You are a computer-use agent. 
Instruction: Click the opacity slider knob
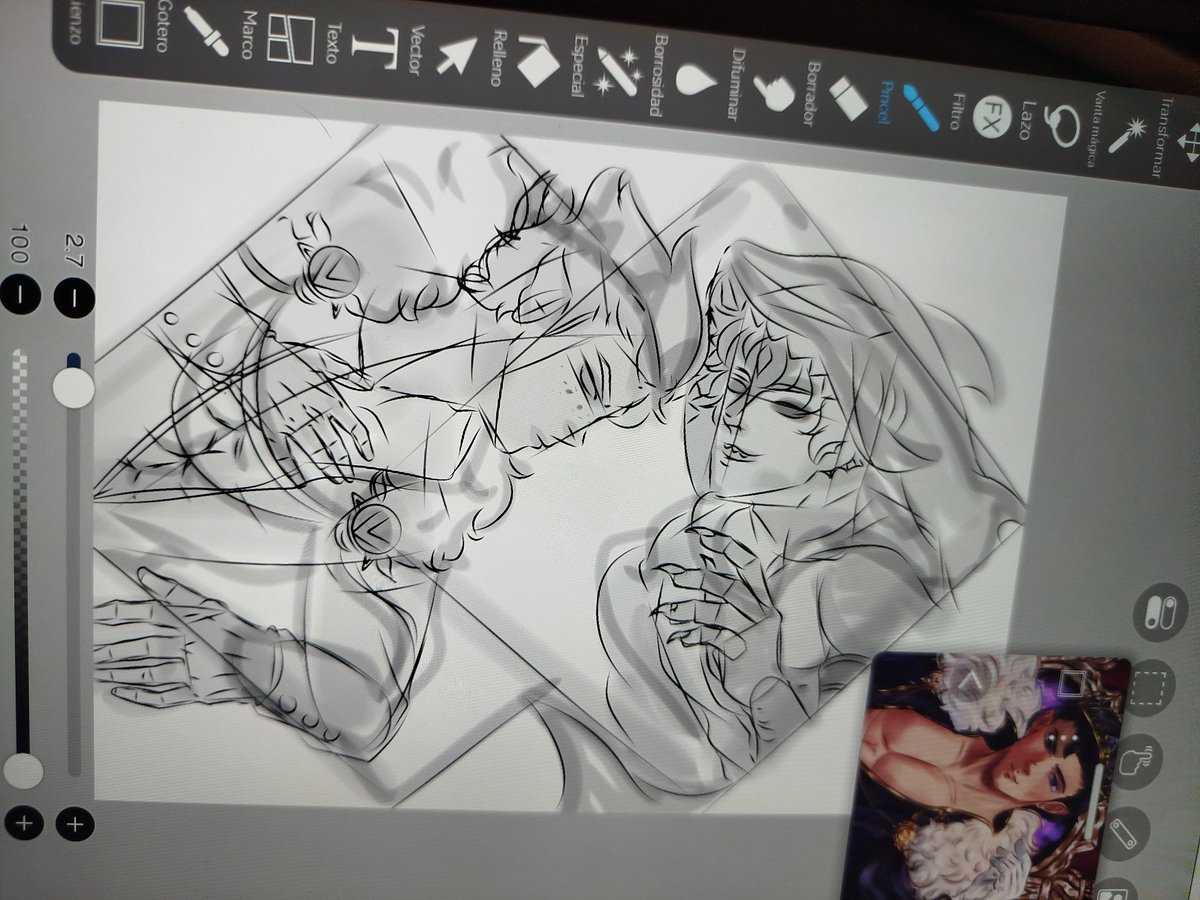(x=22, y=772)
